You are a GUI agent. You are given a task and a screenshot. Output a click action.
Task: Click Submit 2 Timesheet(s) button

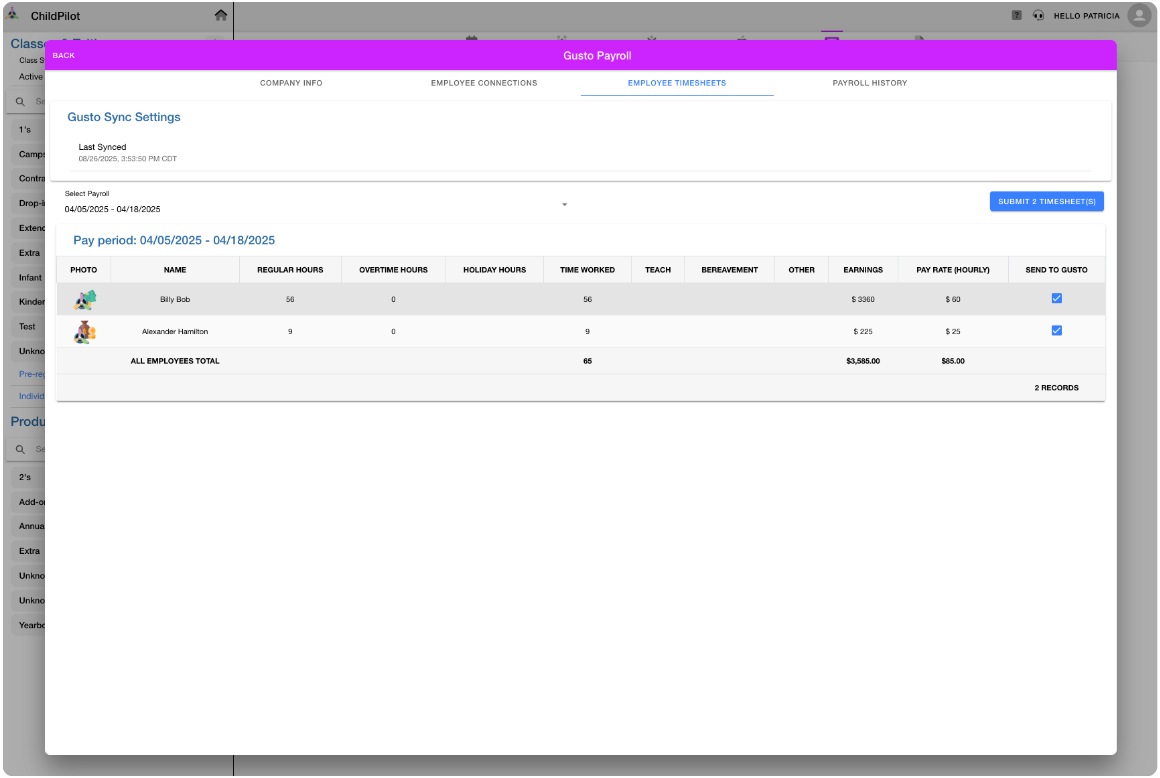1046,201
